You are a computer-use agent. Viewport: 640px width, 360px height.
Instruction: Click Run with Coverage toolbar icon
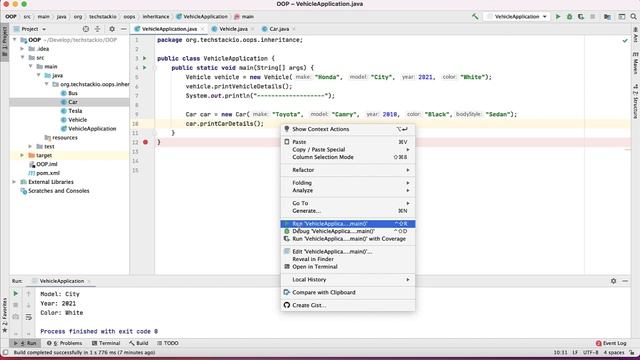click(581, 17)
